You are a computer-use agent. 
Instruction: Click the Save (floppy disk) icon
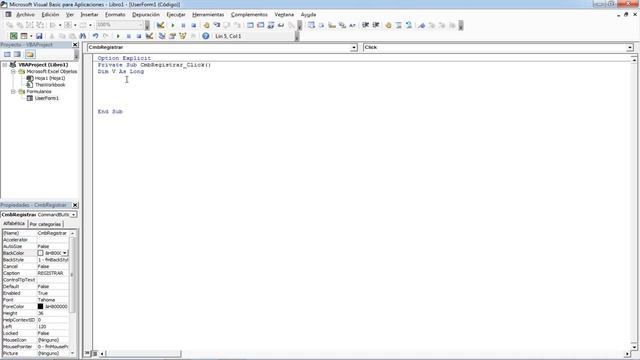(39, 36)
